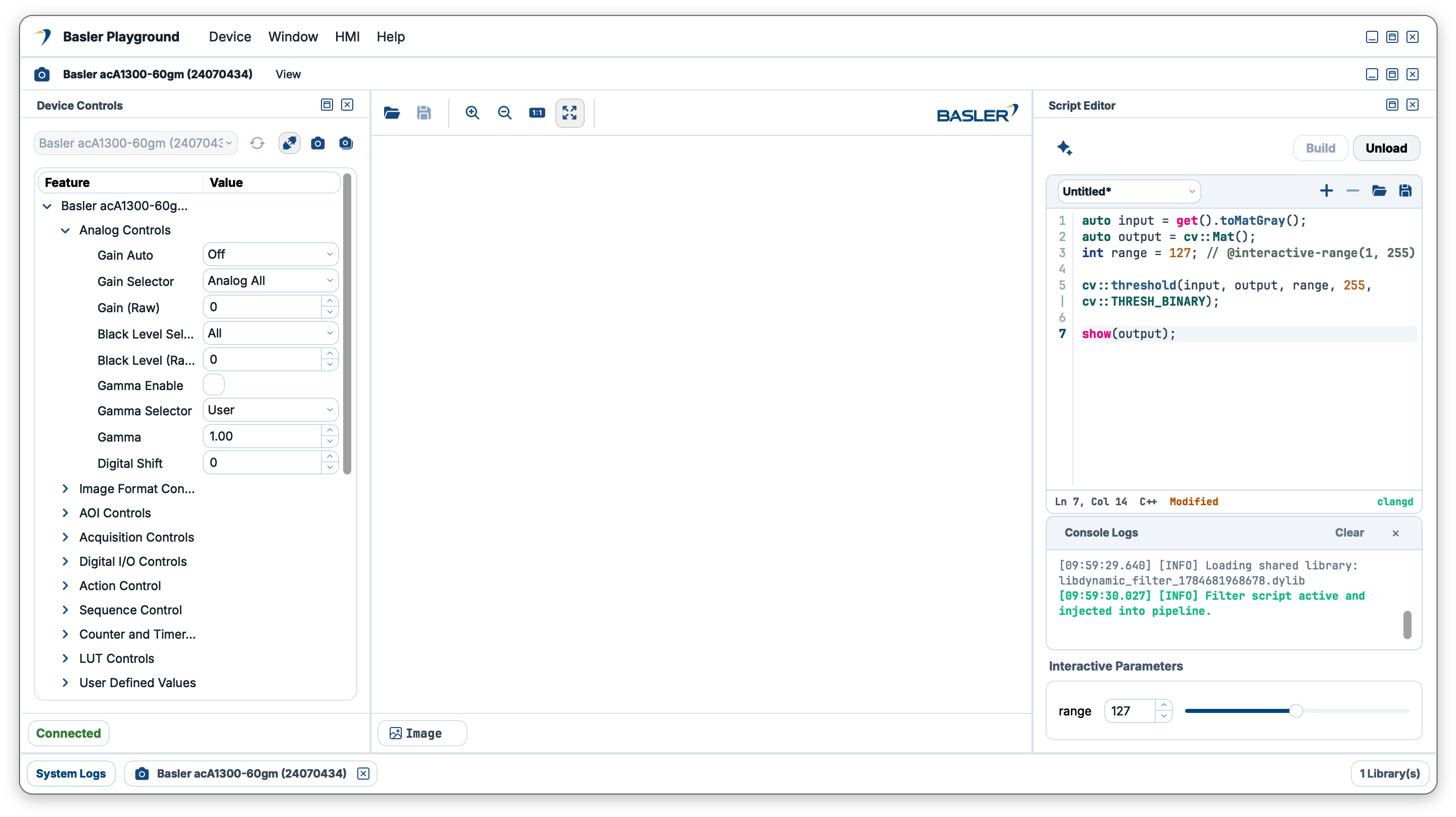Viewport: 1456px width, 817px height.
Task: Click the Device Controls tree scrollbar
Action: click(x=347, y=324)
